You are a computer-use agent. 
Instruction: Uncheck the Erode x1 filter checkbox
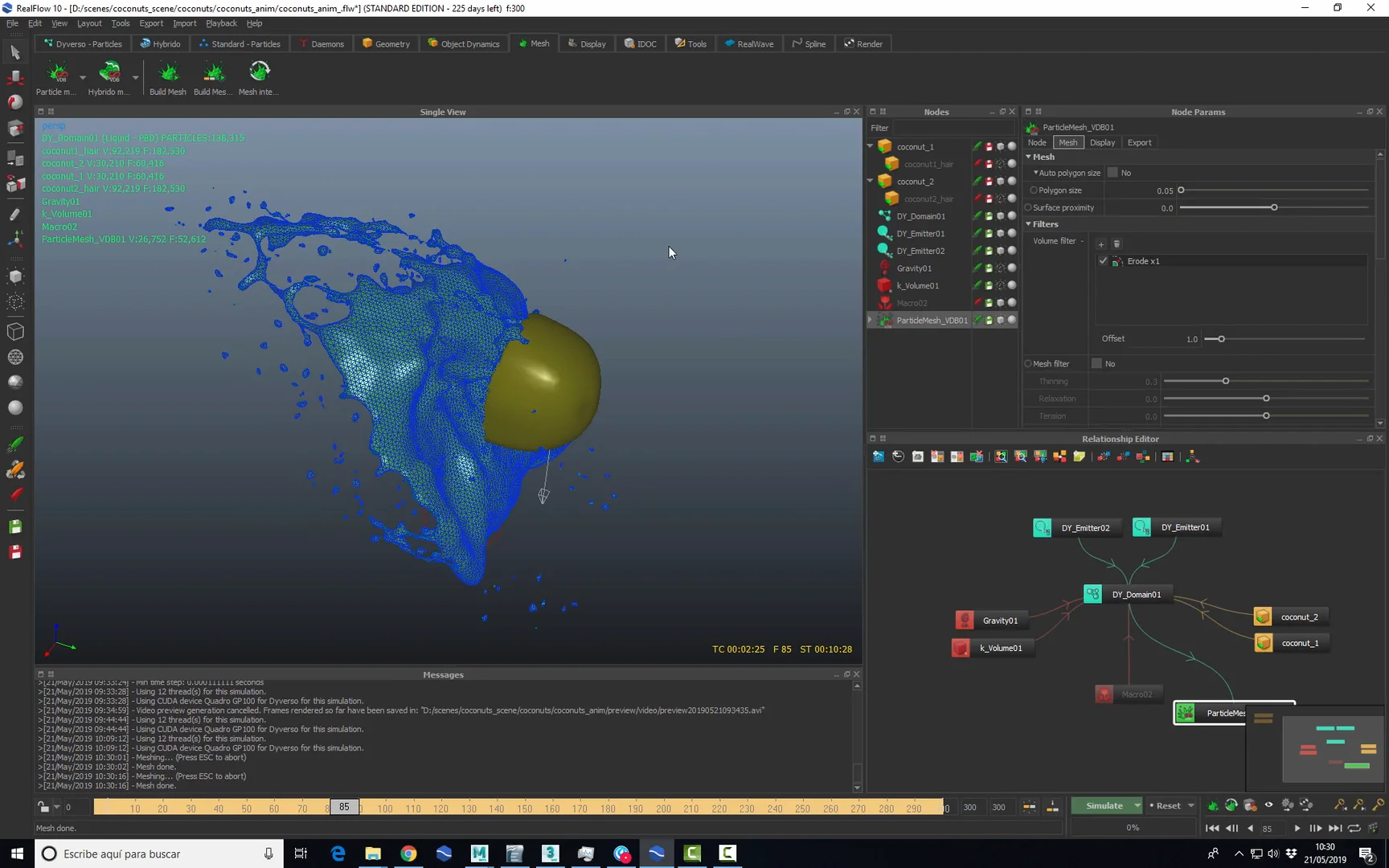tap(1103, 261)
